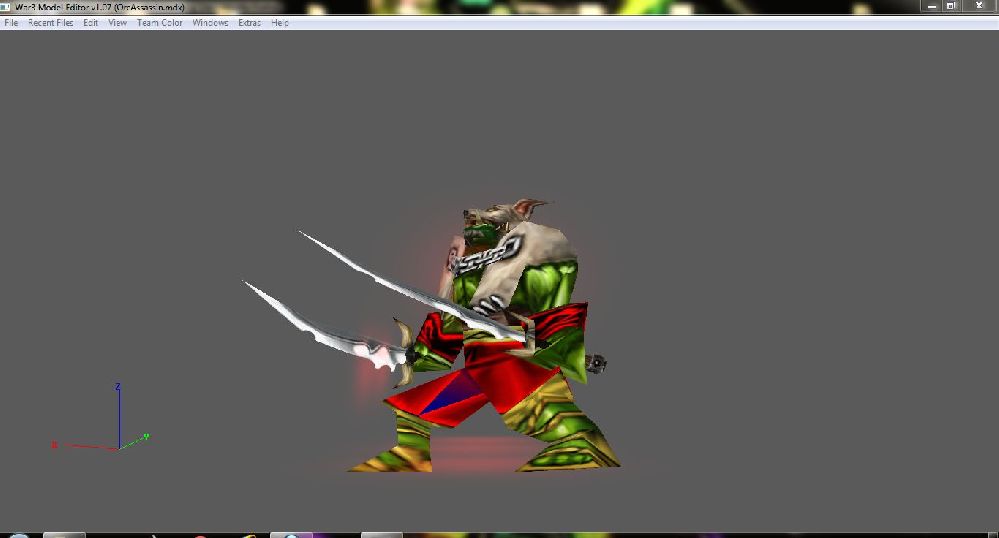
Task: Open the Help menu
Action: (280, 22)
